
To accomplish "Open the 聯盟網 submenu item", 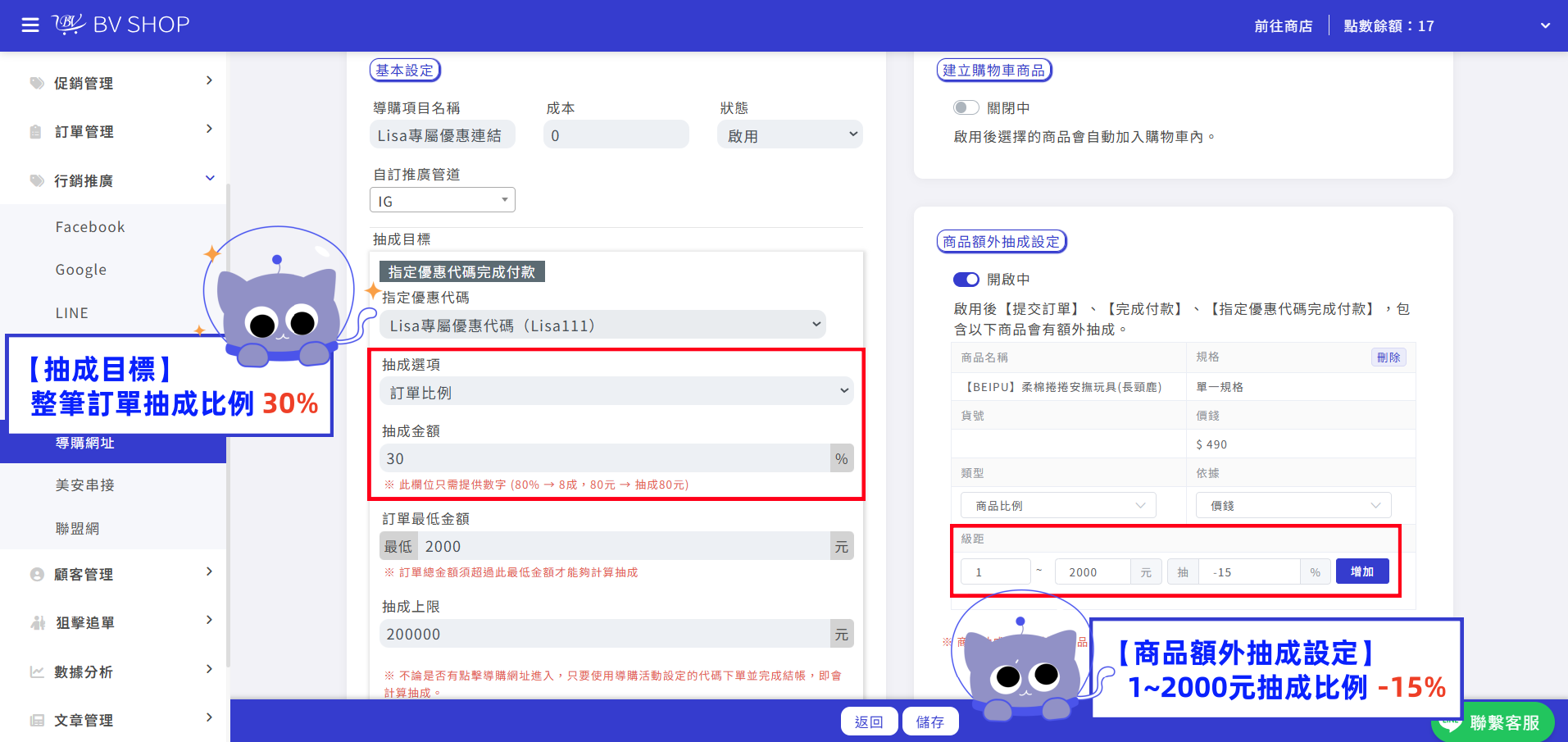I will (77, 529).
